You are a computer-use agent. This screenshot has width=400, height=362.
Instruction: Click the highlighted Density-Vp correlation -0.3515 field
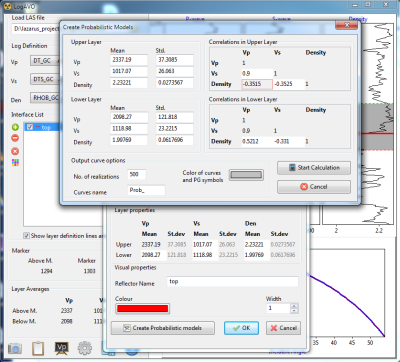pyautogui.click(x=257, y=84)
